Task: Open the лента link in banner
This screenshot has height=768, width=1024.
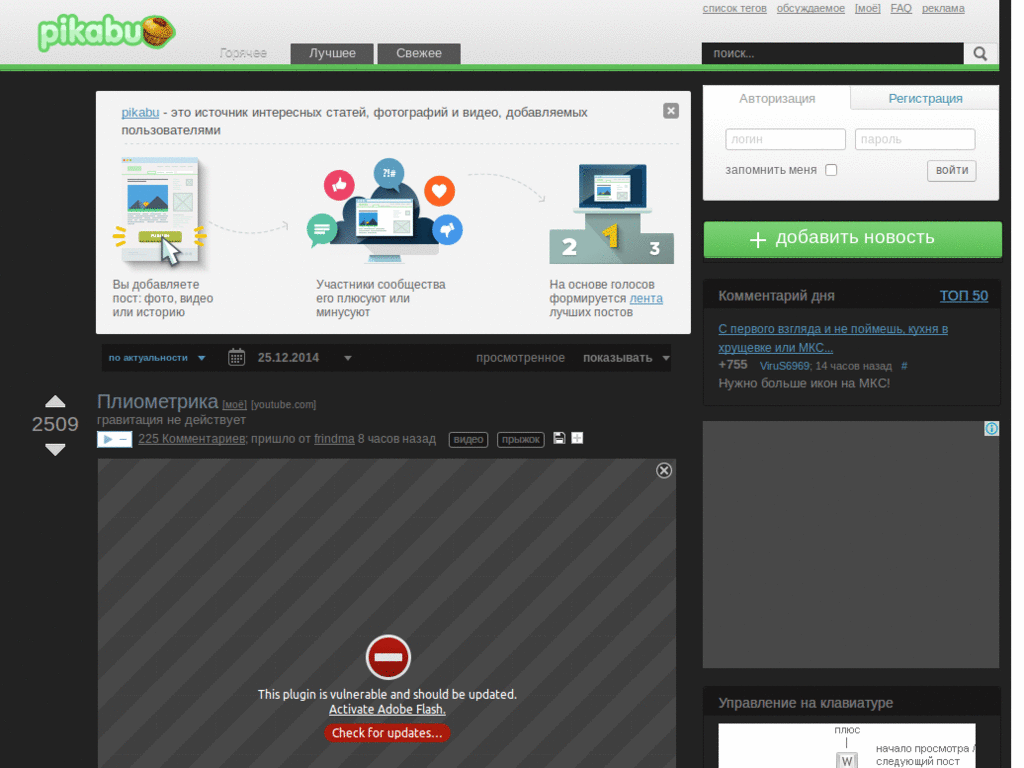Action: 646,298
